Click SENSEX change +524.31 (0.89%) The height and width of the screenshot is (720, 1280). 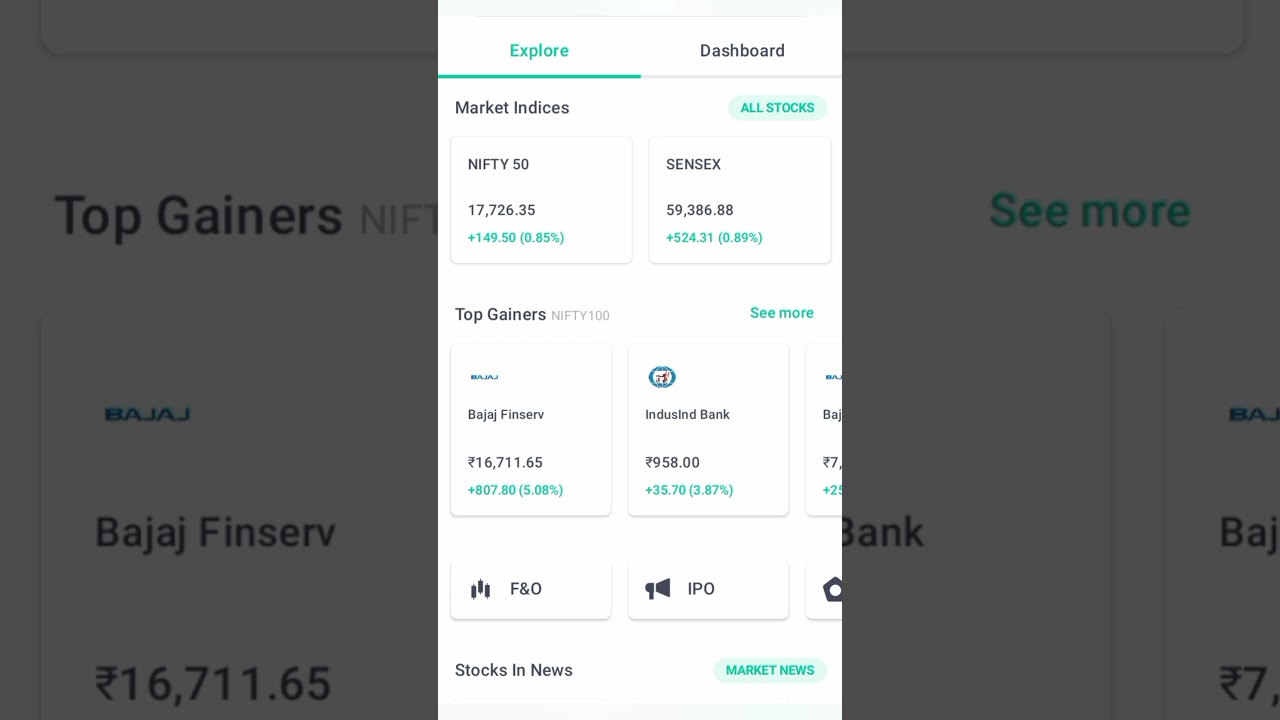(714, 238)
